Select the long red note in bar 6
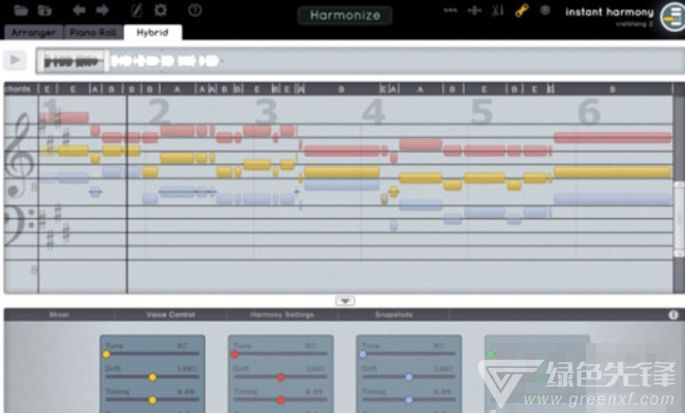This screenshot has width=685, height=413. click(613, 138)
